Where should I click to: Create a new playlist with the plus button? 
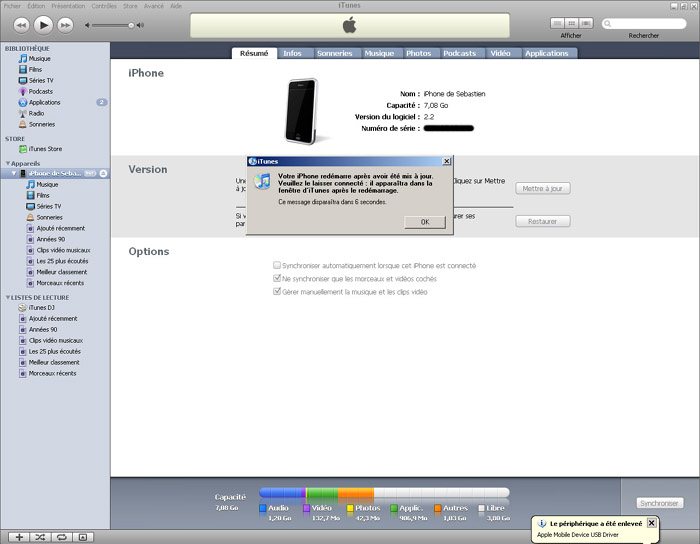click(x=18, y=537)
